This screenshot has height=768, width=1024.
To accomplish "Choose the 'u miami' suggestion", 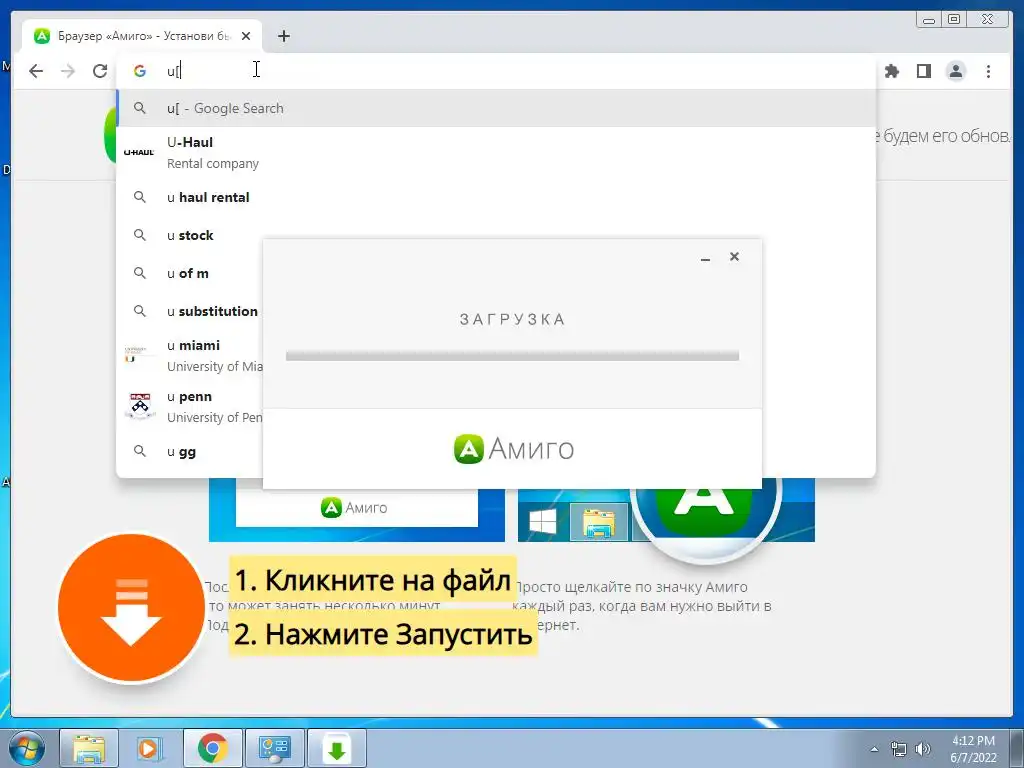I will coord(189,355).
